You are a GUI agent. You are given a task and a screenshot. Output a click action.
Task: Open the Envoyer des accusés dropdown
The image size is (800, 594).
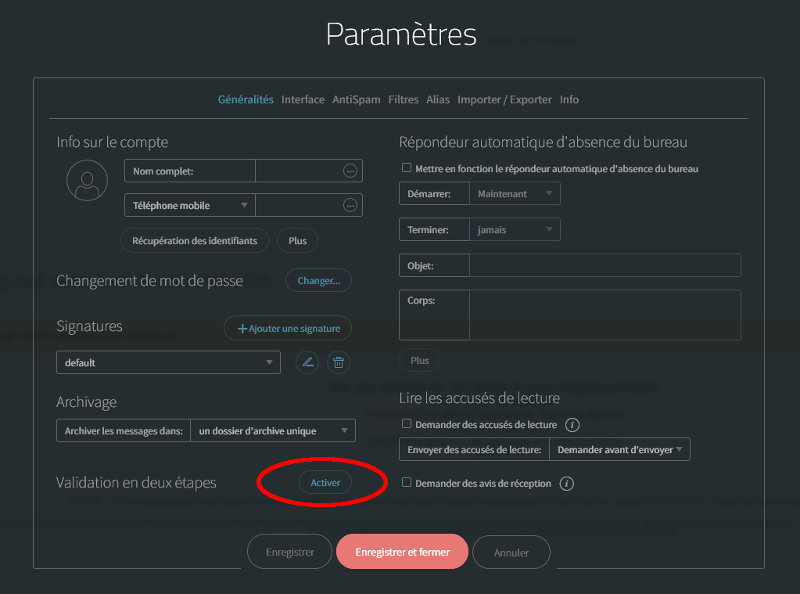point(620,450)
